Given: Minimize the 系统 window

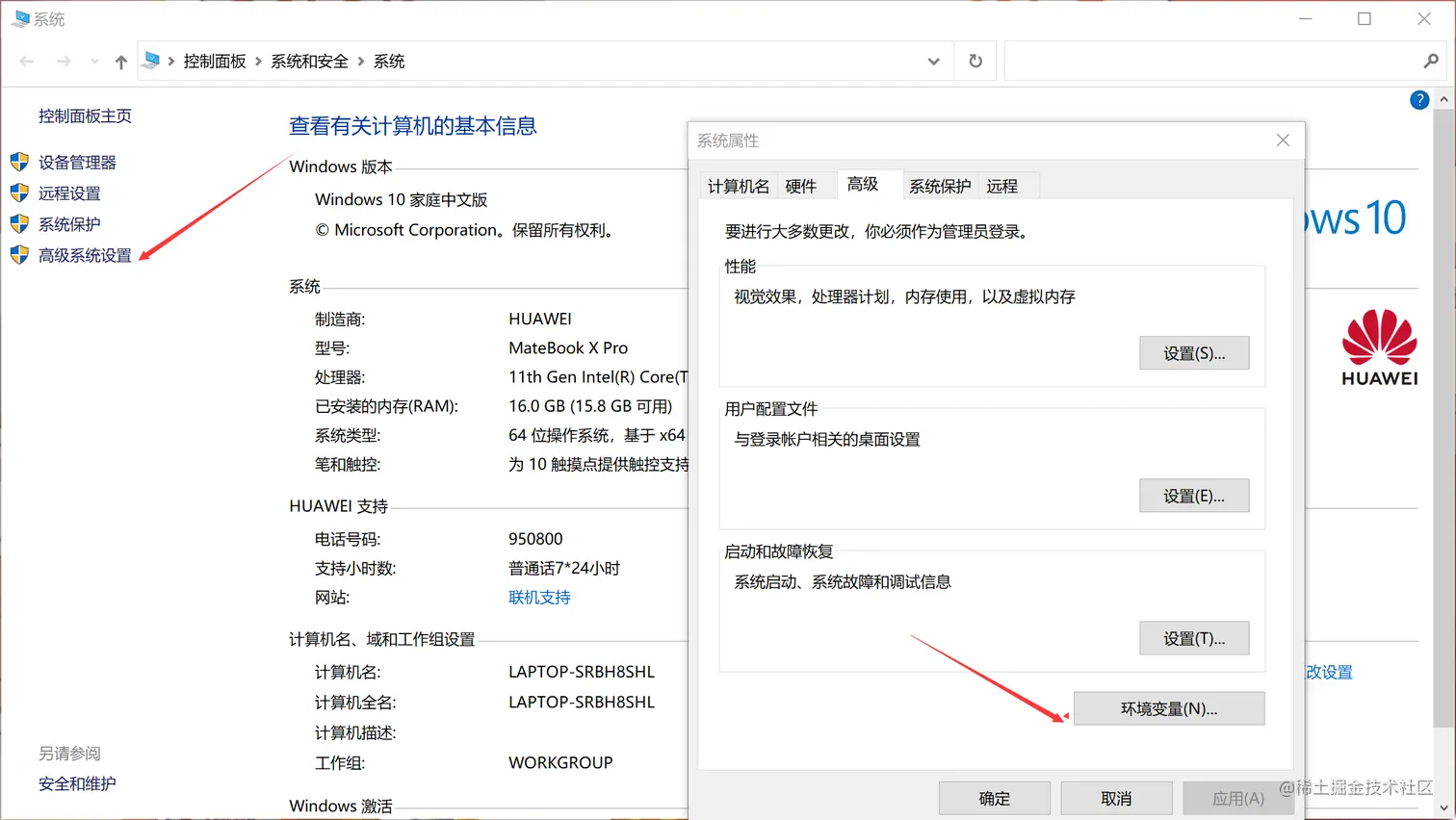Looking at the screenshot, I should [x=1306, y=18].
